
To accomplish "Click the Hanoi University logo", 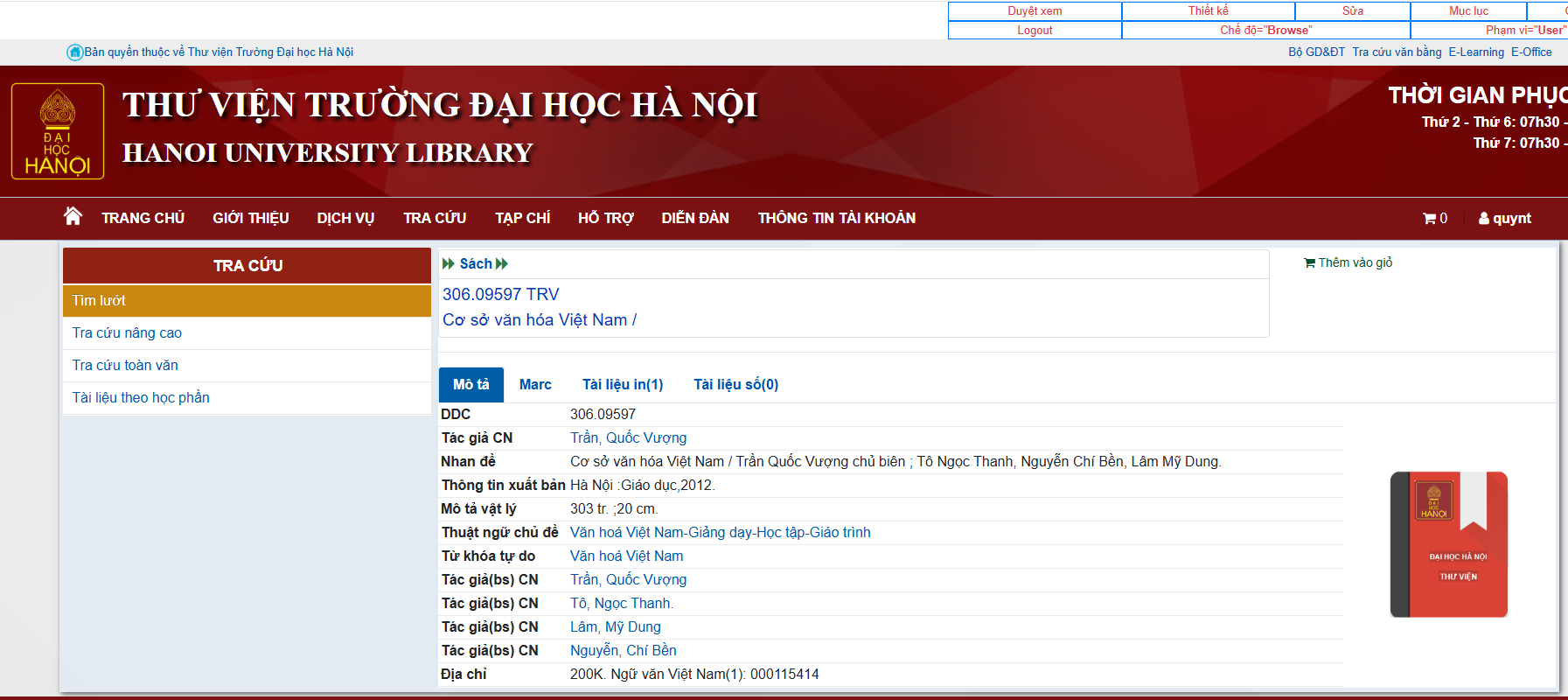I will pyautogui.click(x=58, y=131).
